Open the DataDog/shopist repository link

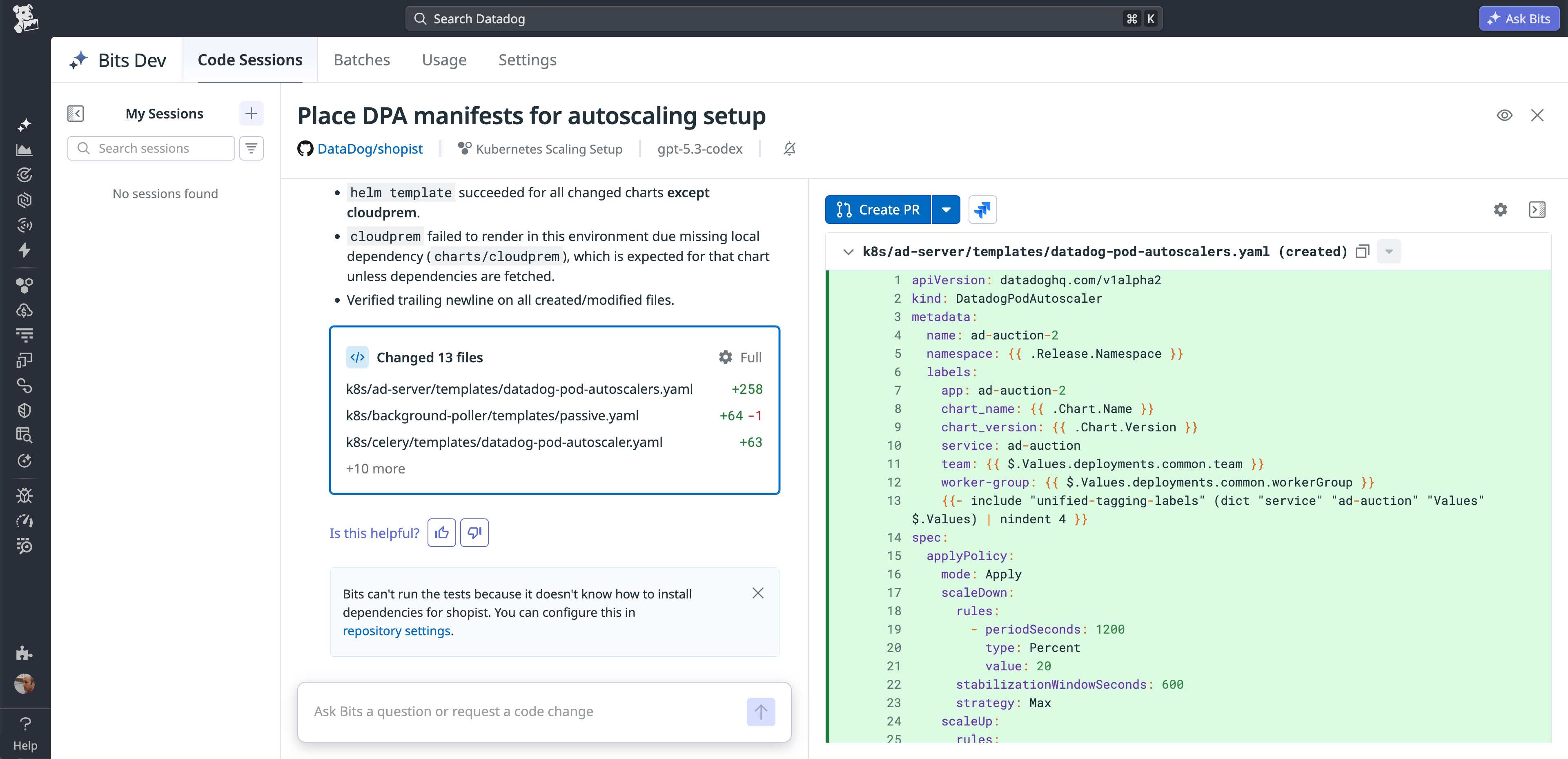[370, 149]
